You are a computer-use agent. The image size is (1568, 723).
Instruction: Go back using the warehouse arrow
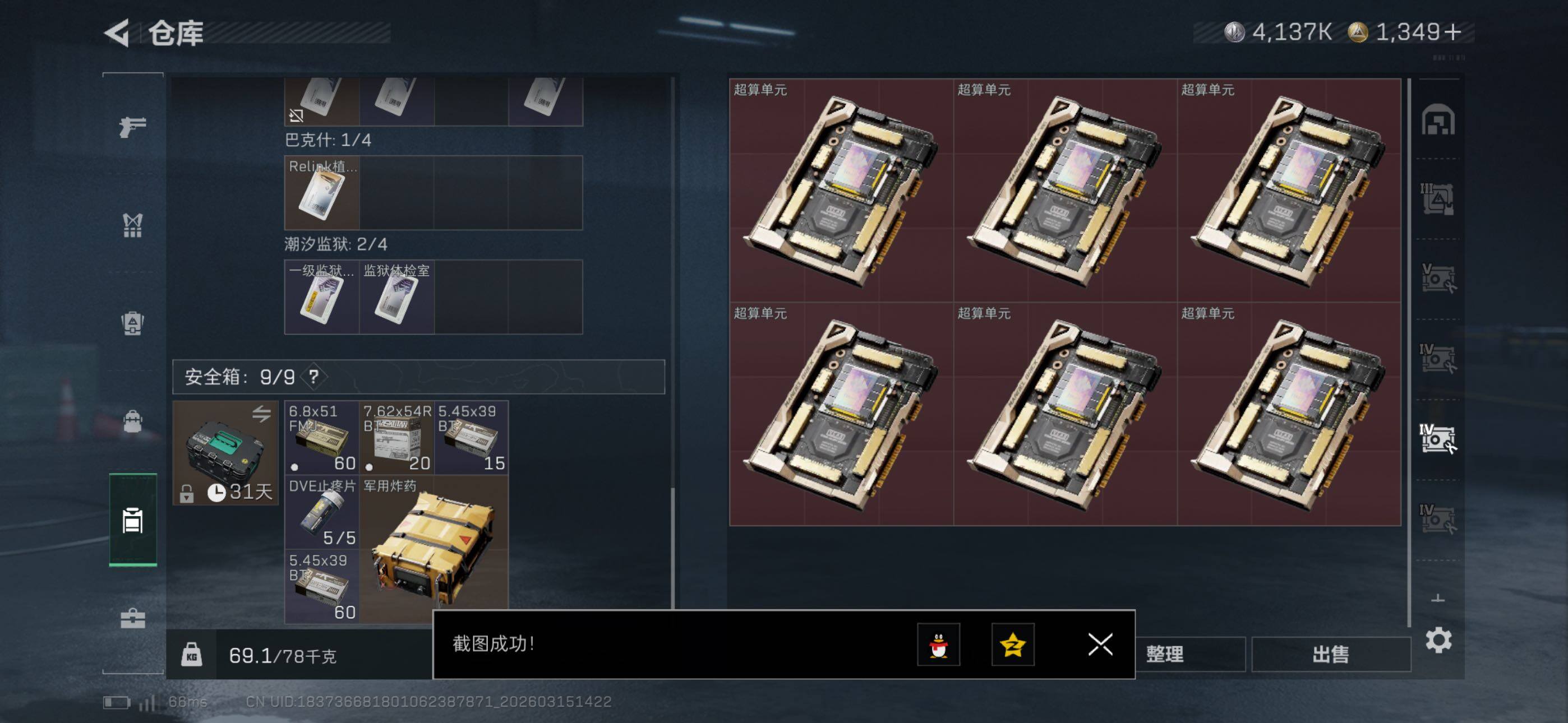pos(117,33)
